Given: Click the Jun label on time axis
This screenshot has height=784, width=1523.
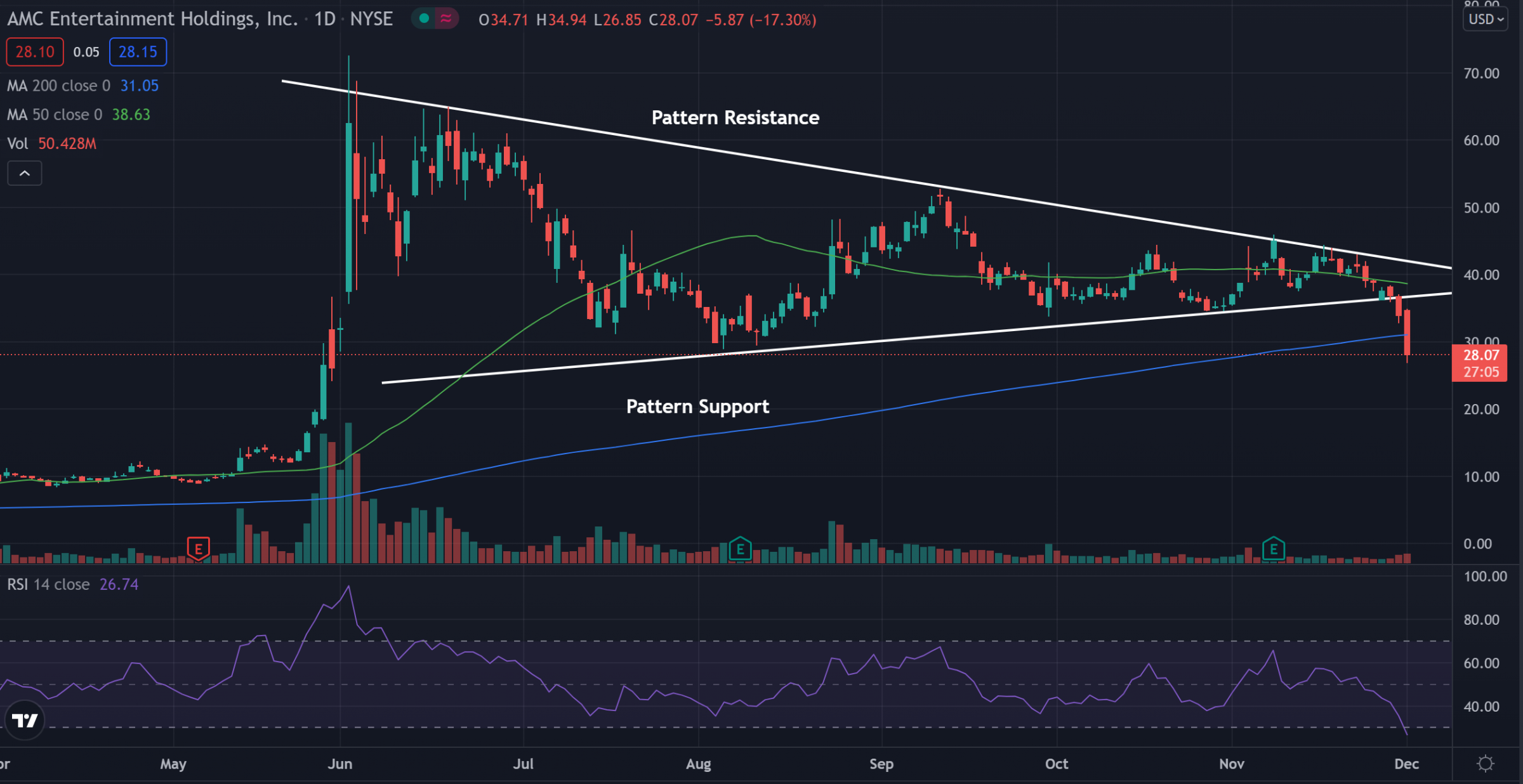Looking at the screenshot, I should [340, 764].
